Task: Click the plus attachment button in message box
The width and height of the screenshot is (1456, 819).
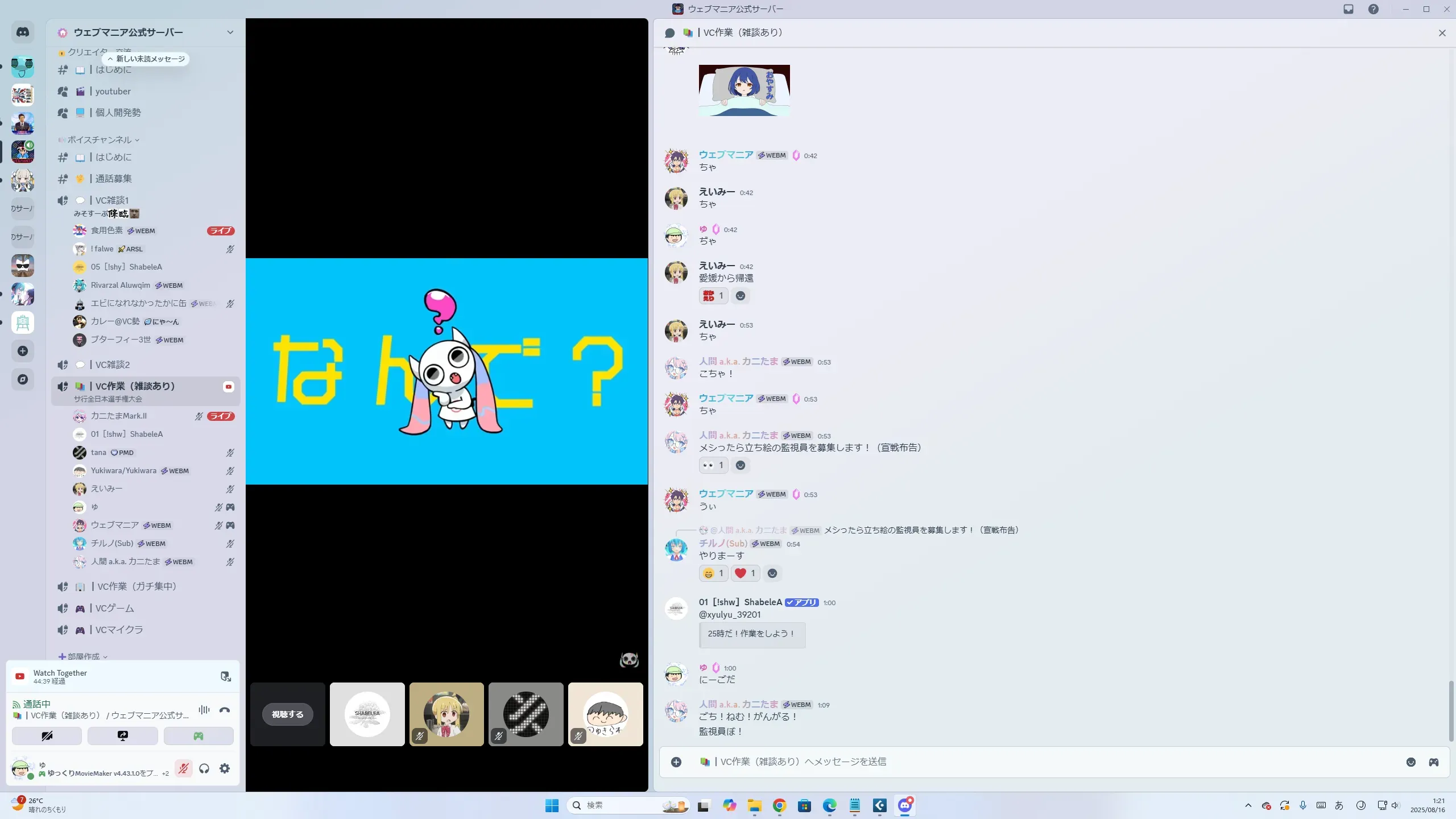Action: click(676, 762)
